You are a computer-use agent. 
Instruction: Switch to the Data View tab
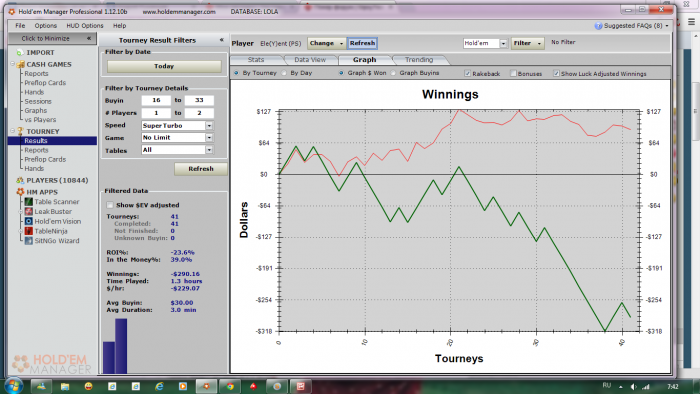[x=310, y=60]
